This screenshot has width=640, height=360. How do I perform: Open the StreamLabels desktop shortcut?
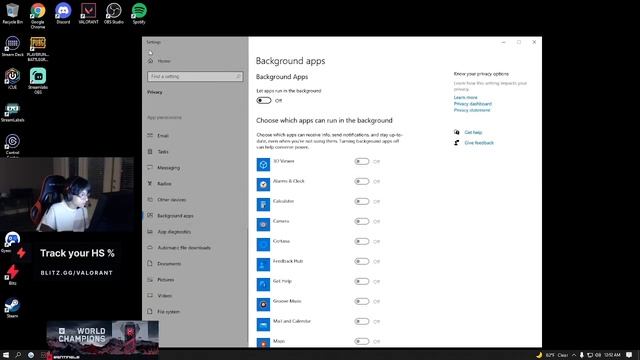pyautogui.click(x=12, y=112)
